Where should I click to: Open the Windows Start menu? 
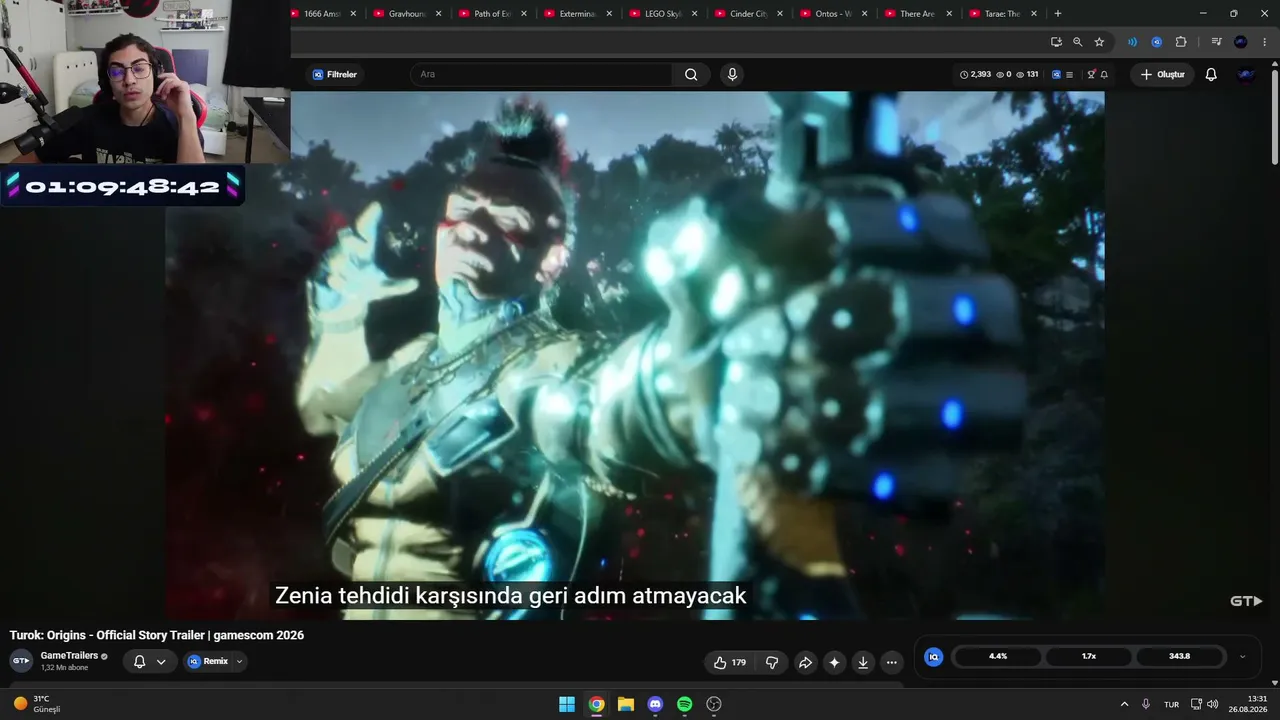coord(567,704)
